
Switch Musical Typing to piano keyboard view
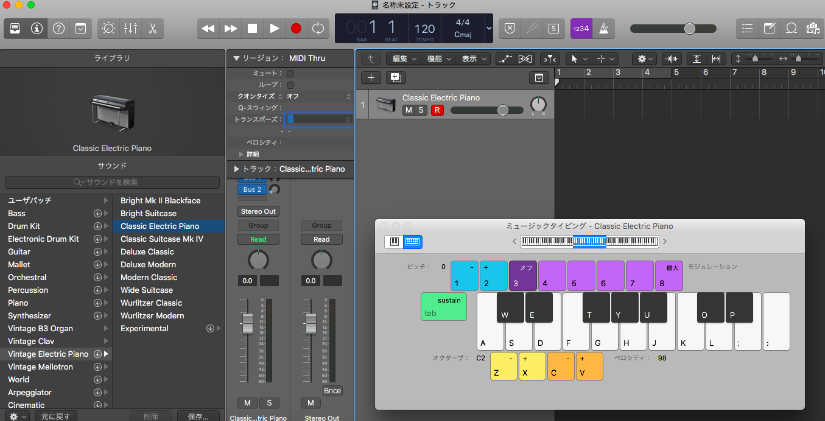394,241
